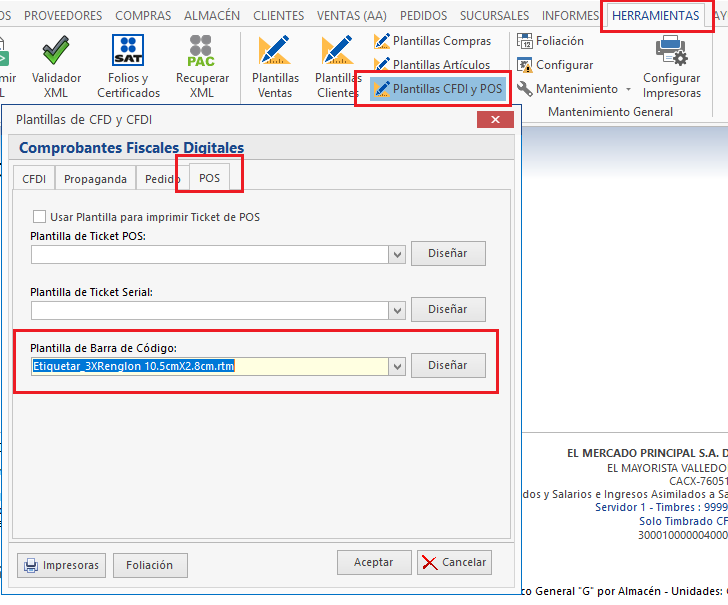Image resolution: width=728 pixels, height=605 pixels.
Task: Open the HERRAMIENTAS ribbon tab
Action: tap(655, 16)
